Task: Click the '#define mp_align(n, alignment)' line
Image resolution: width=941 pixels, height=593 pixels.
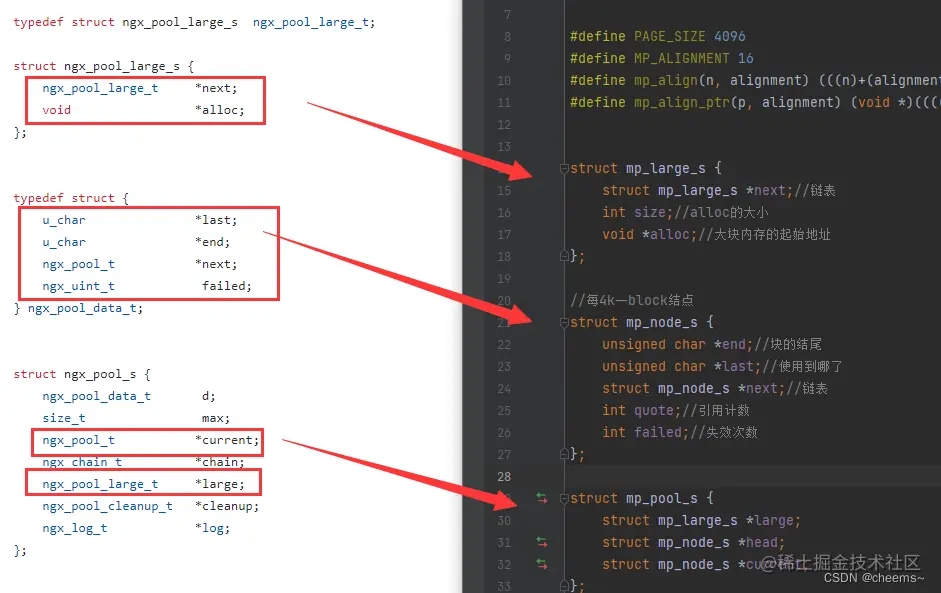Action: (755, 80)
